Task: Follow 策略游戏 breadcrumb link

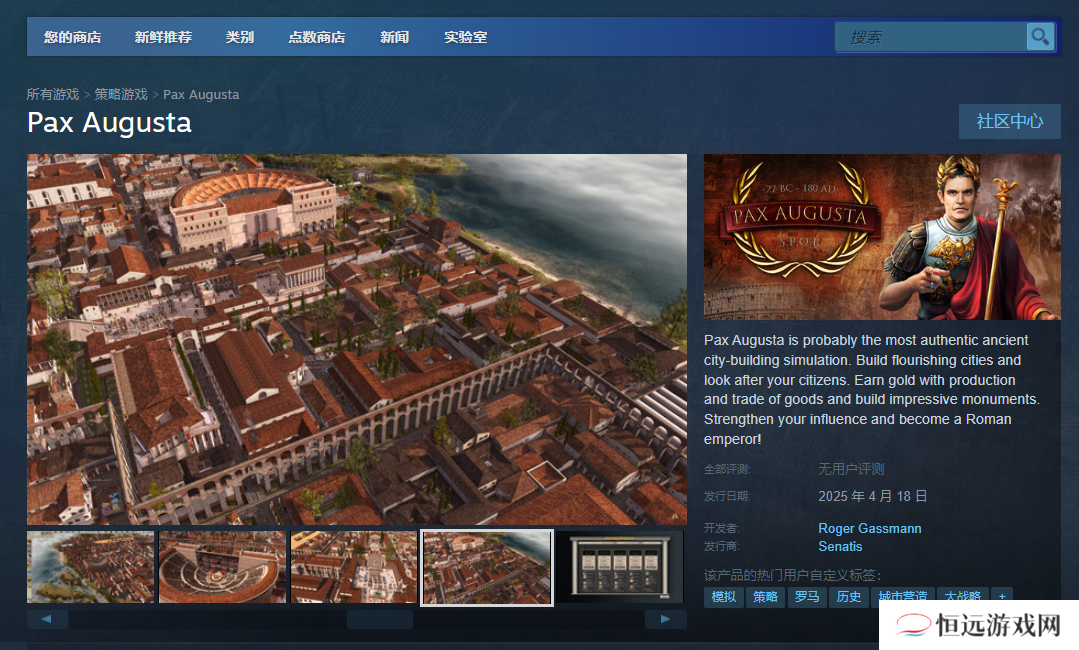Action: click(x=121, y=94)
